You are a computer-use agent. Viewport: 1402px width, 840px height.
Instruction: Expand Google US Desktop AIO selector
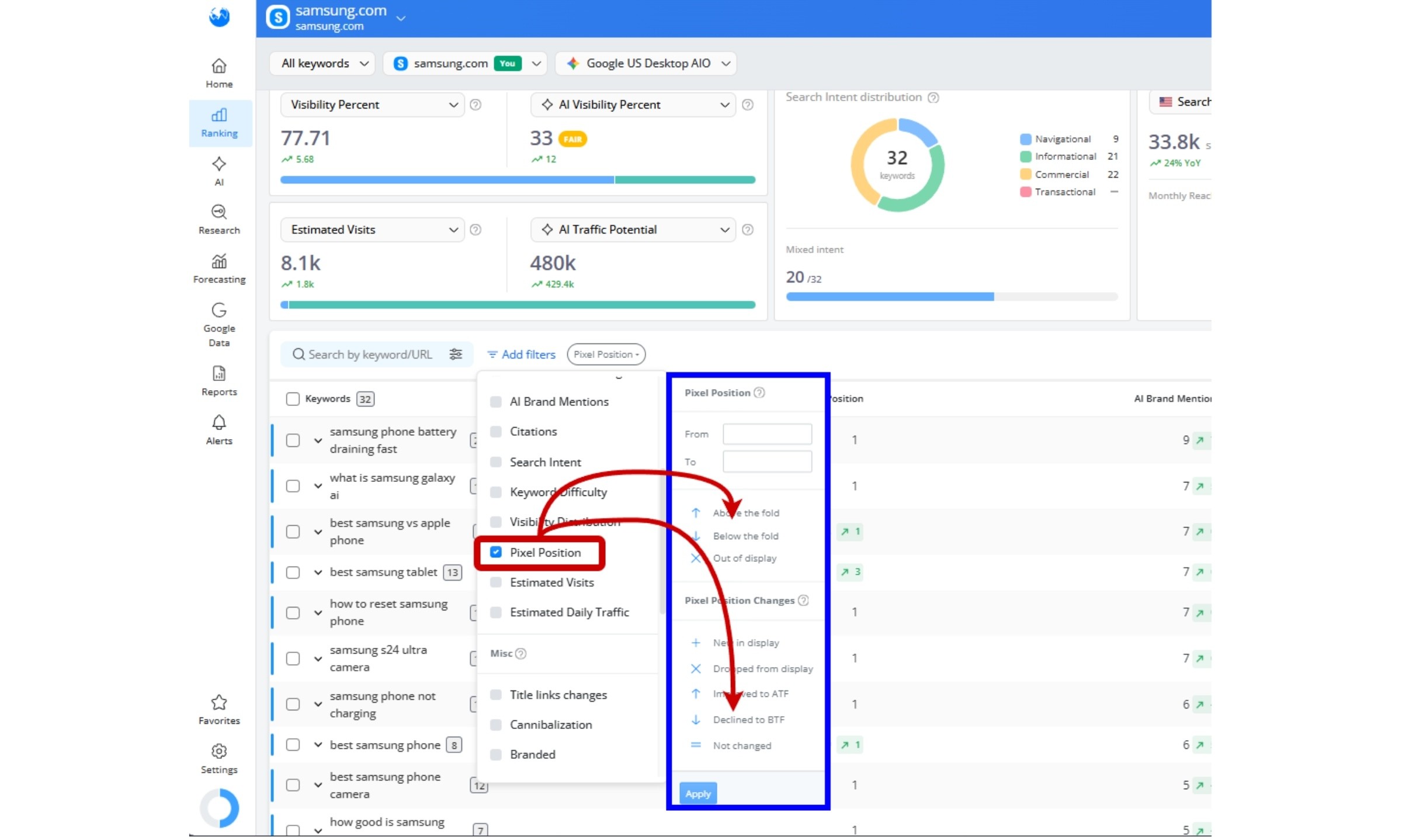point(646,63)
